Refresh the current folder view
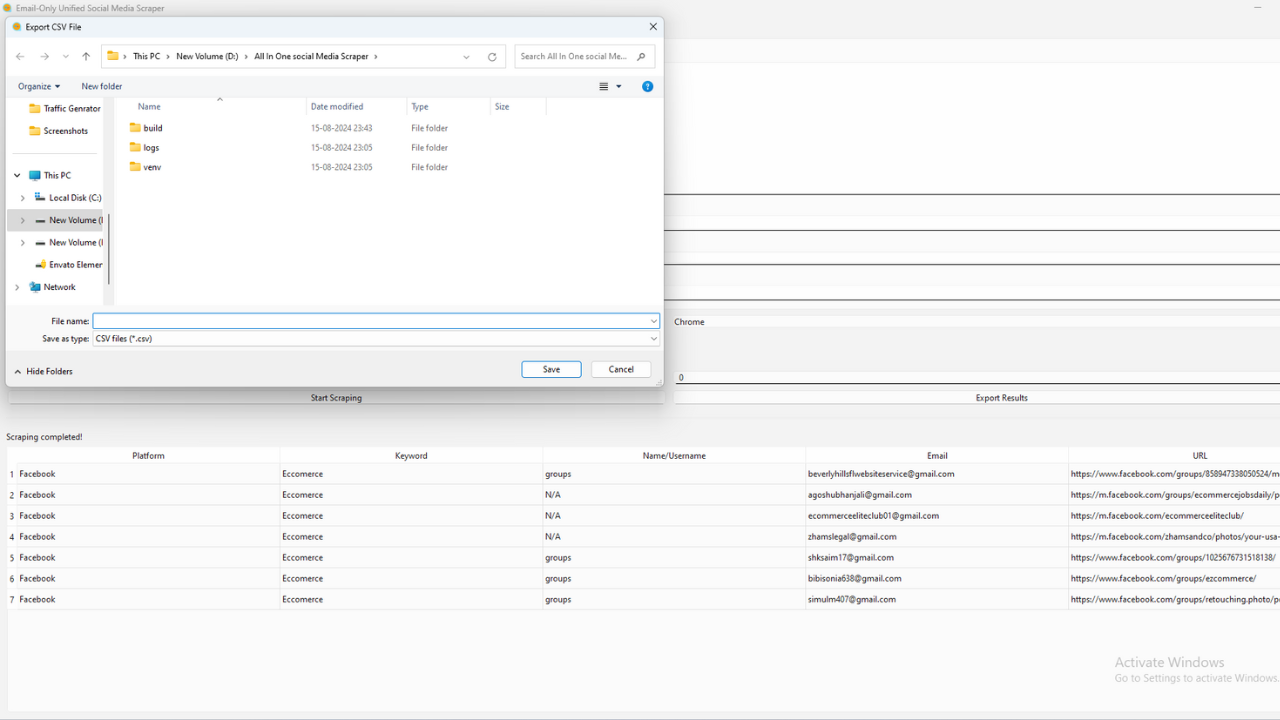This screenshot has height=720, width=1280. pyautogui.click(x=491, y=57)
